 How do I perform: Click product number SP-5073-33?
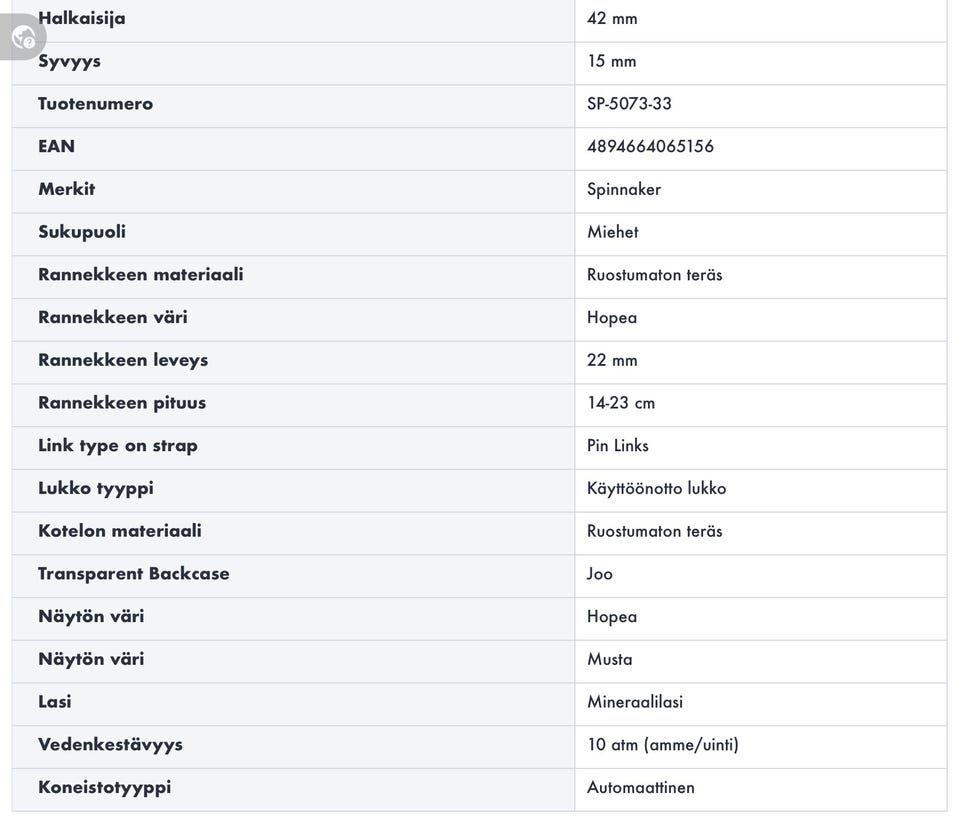coord(629,104)
